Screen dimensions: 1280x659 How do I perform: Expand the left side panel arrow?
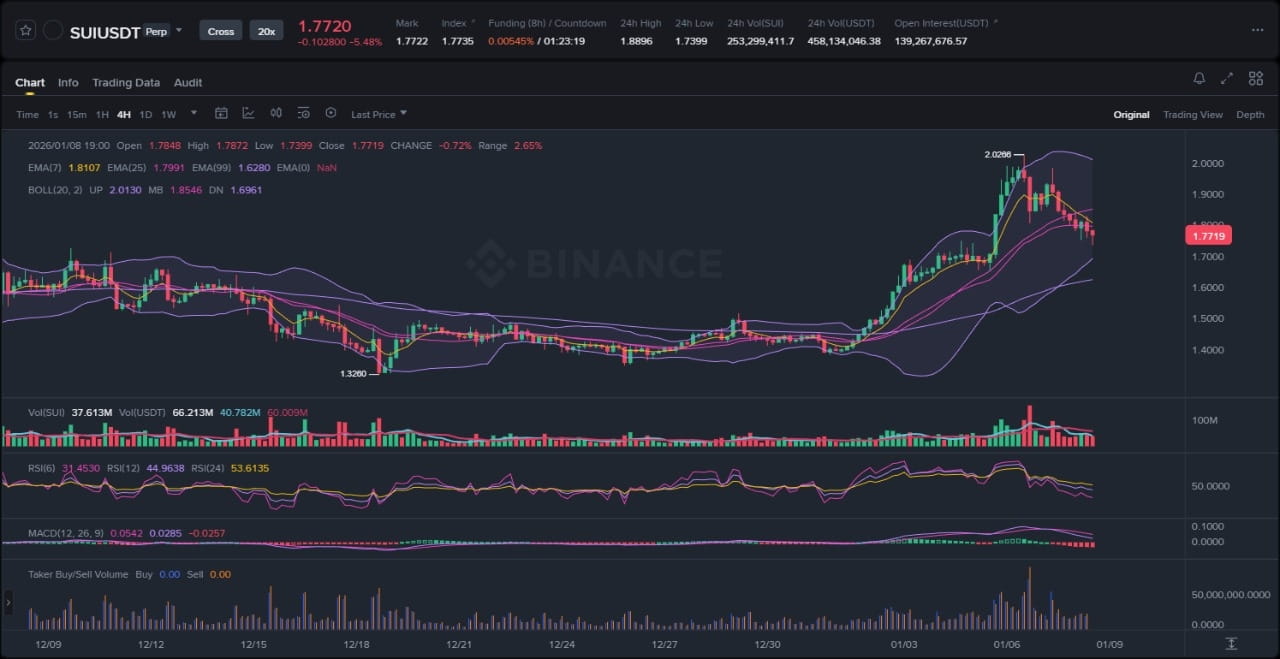[x=8, y=602]
